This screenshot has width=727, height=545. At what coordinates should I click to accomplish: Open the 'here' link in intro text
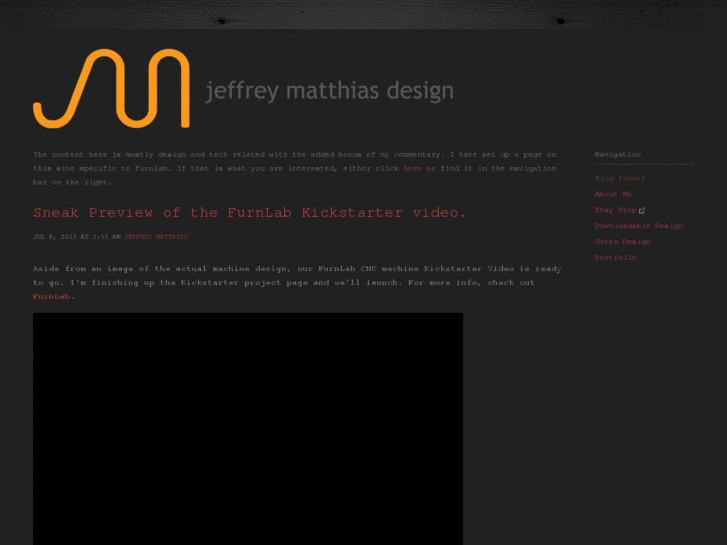point(412,168)
